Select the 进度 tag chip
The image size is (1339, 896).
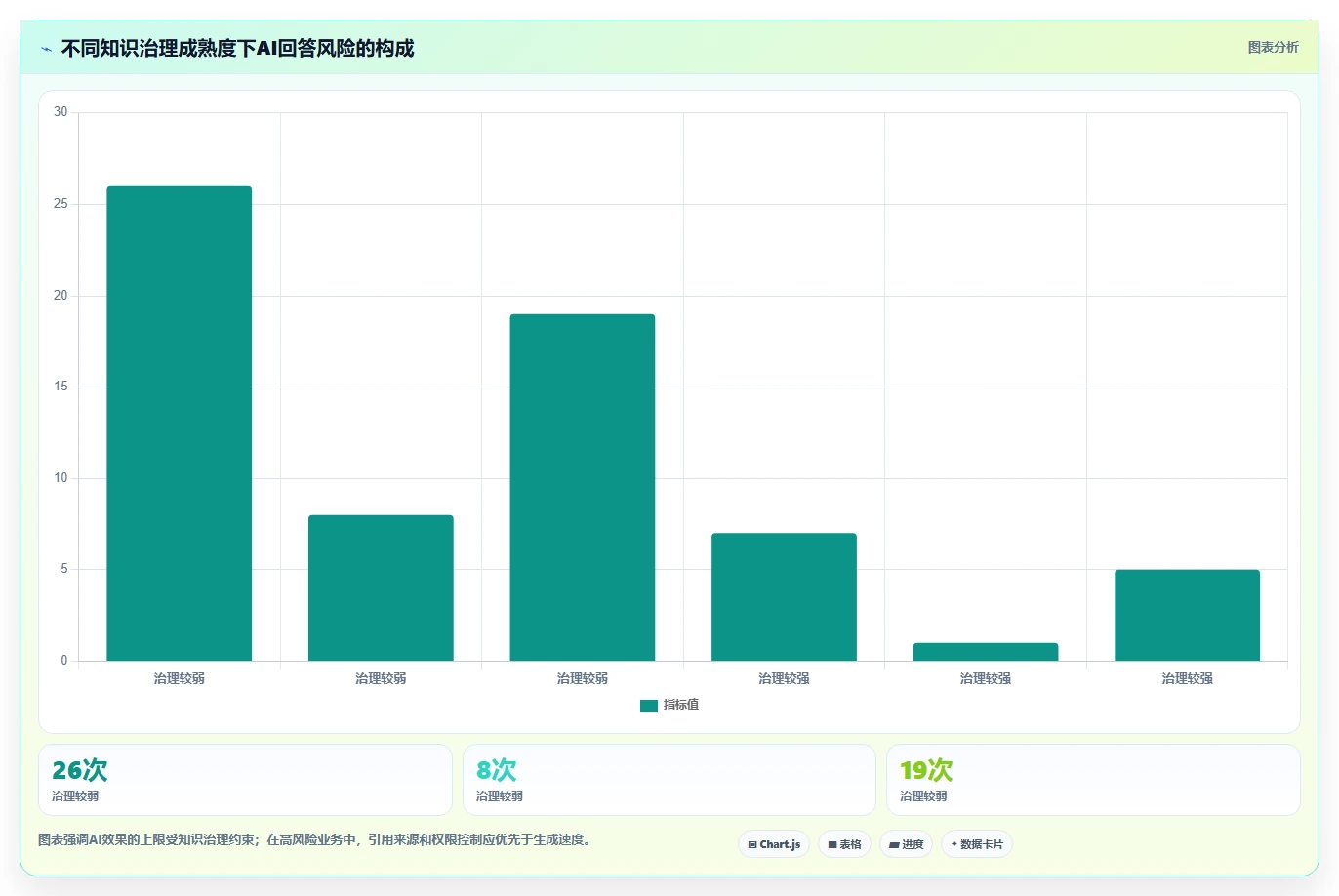906,844
